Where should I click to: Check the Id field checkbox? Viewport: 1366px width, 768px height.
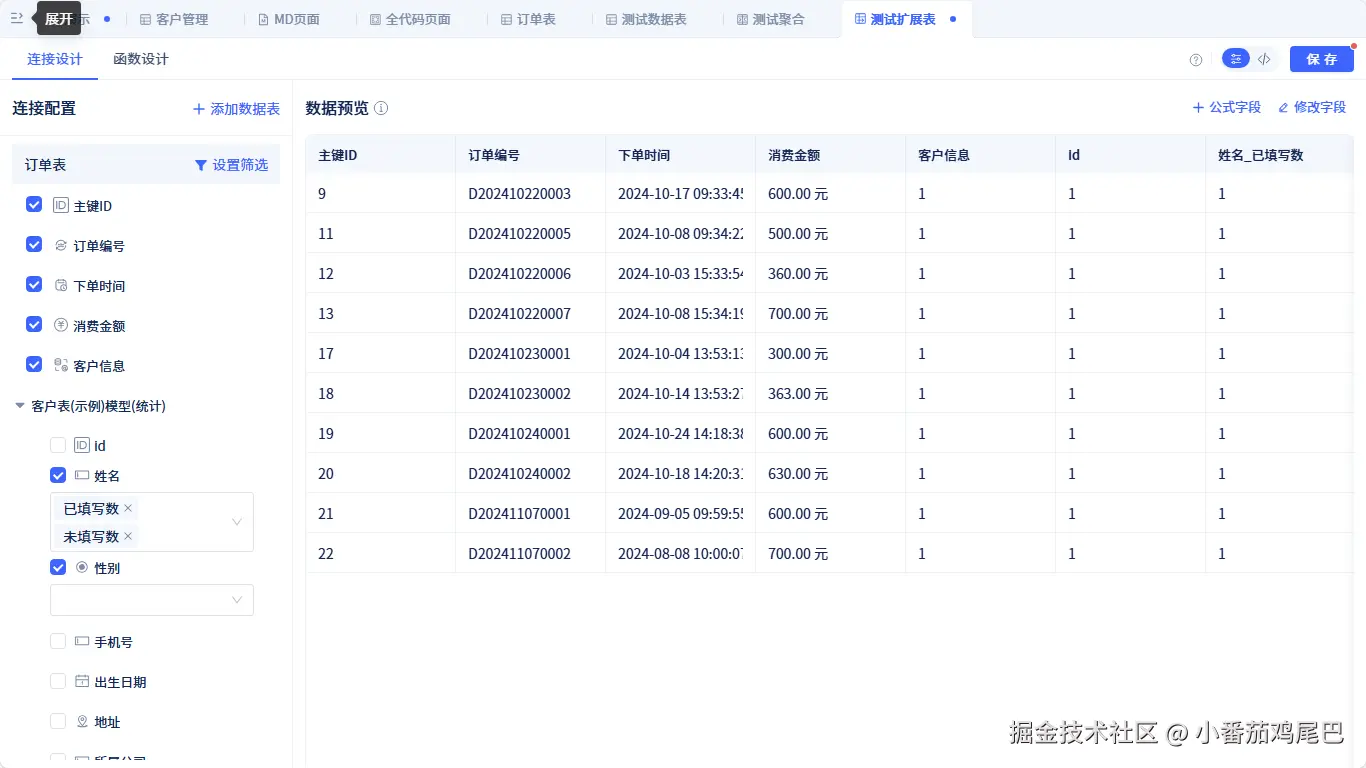coord(58,445)
